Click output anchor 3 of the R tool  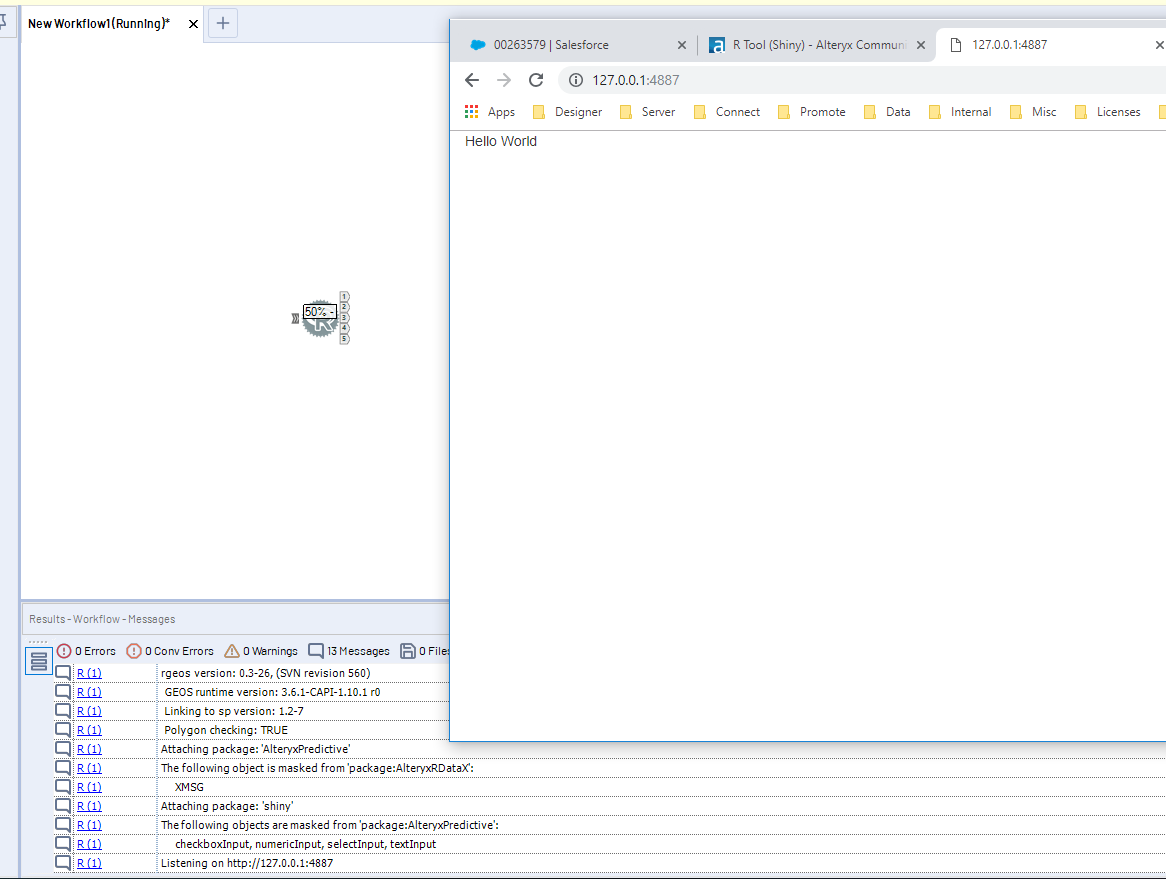tap(344, 317)
